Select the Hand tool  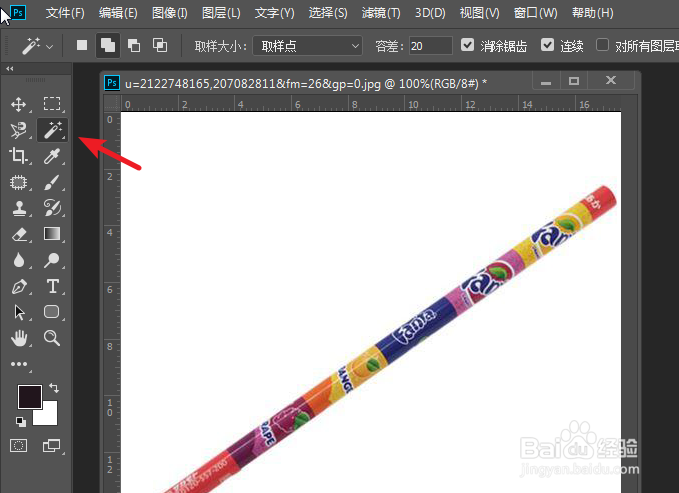[19, 338]
